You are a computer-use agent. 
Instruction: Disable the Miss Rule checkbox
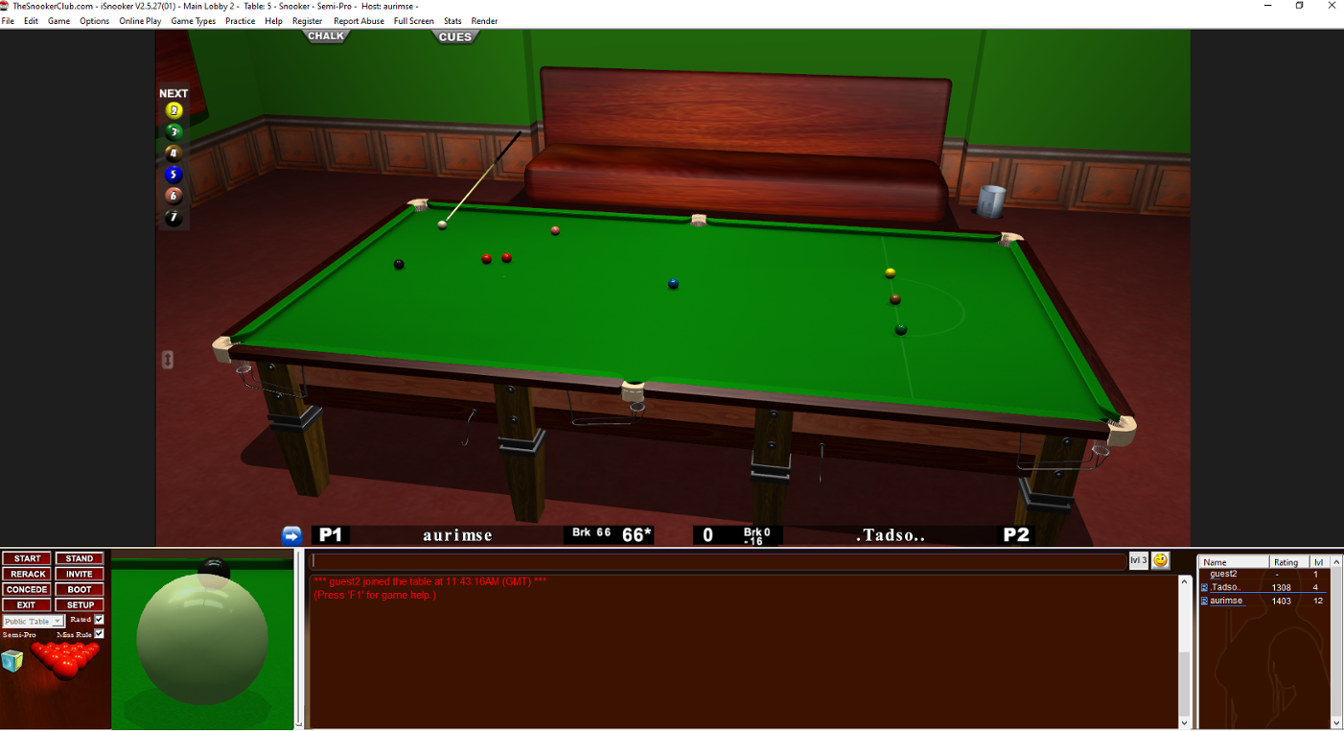click(97, 632)
